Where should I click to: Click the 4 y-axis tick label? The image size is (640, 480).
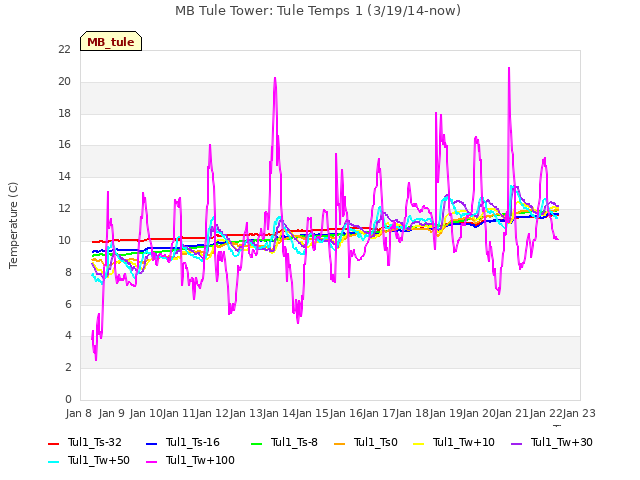[68, 336]
